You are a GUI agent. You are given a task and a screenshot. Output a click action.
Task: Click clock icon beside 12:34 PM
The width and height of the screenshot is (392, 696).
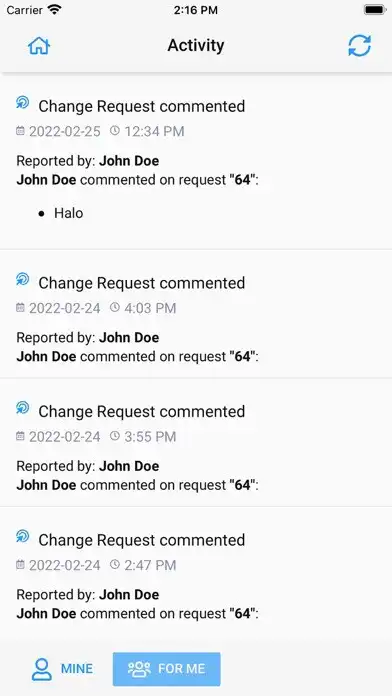tap(115, 130)
